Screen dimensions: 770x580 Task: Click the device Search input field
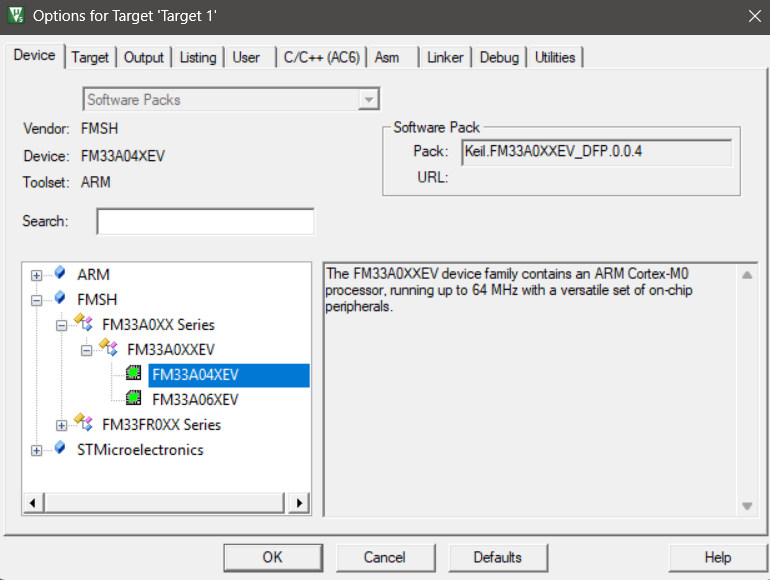pos(205,221)
